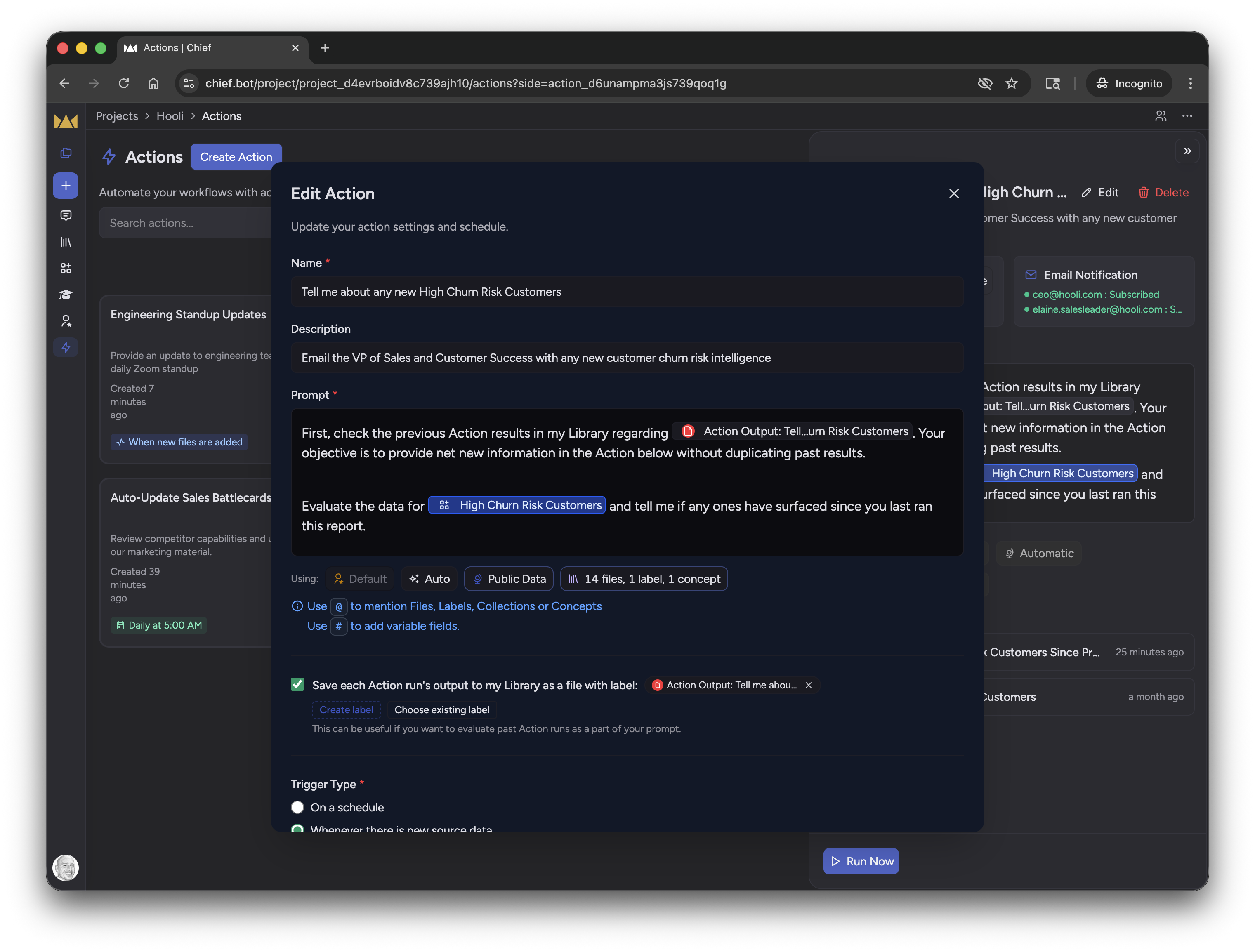Click the user avatar in the sidebar
The height and width of the screenshot is (952, 1255).
click(x=66, y=867)
